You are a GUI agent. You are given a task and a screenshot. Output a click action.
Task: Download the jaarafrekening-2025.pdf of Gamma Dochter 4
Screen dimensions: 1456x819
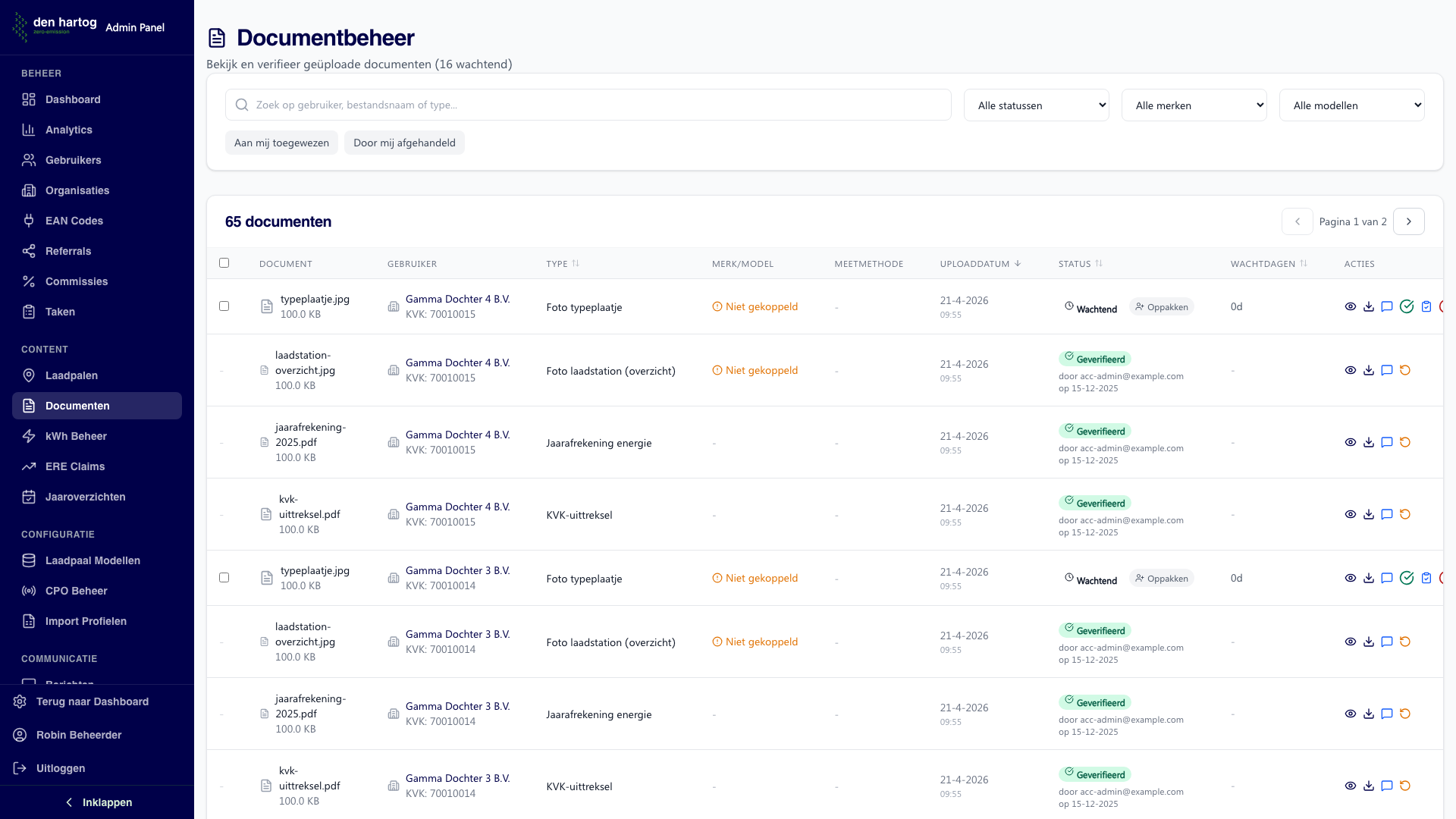click(1369, 442)
